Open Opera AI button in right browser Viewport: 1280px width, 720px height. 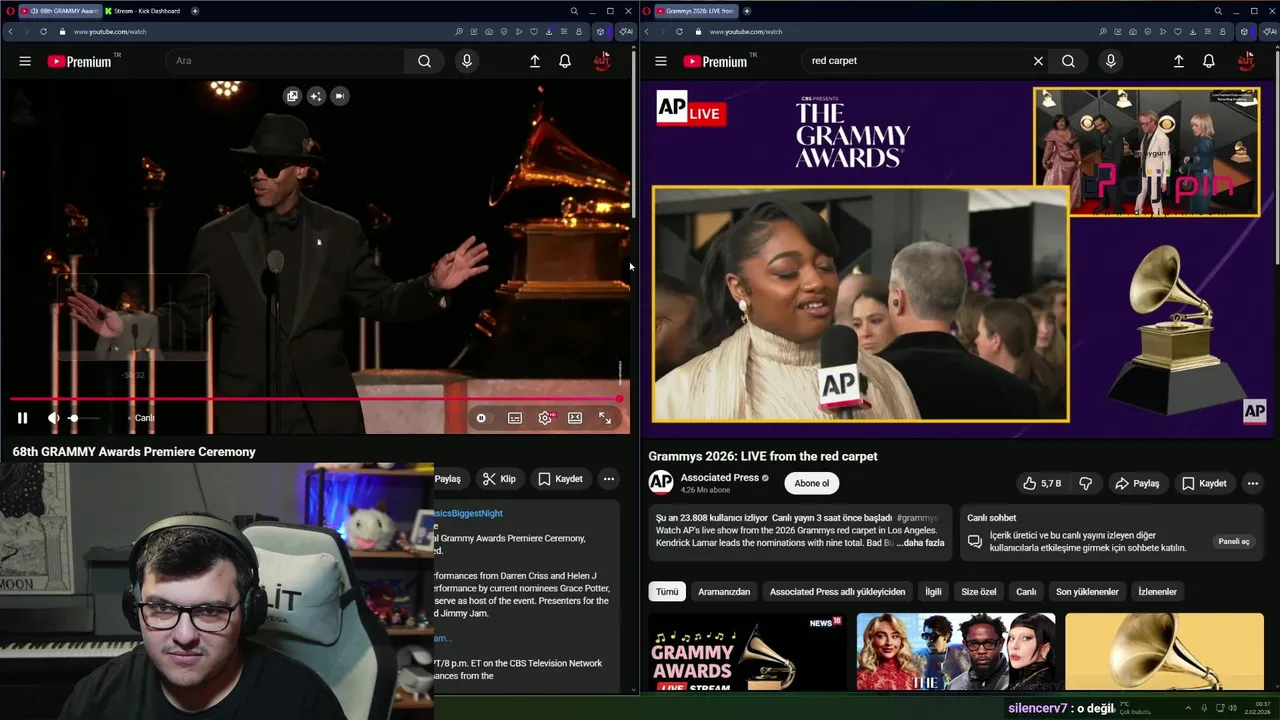tap(1270, 31)
